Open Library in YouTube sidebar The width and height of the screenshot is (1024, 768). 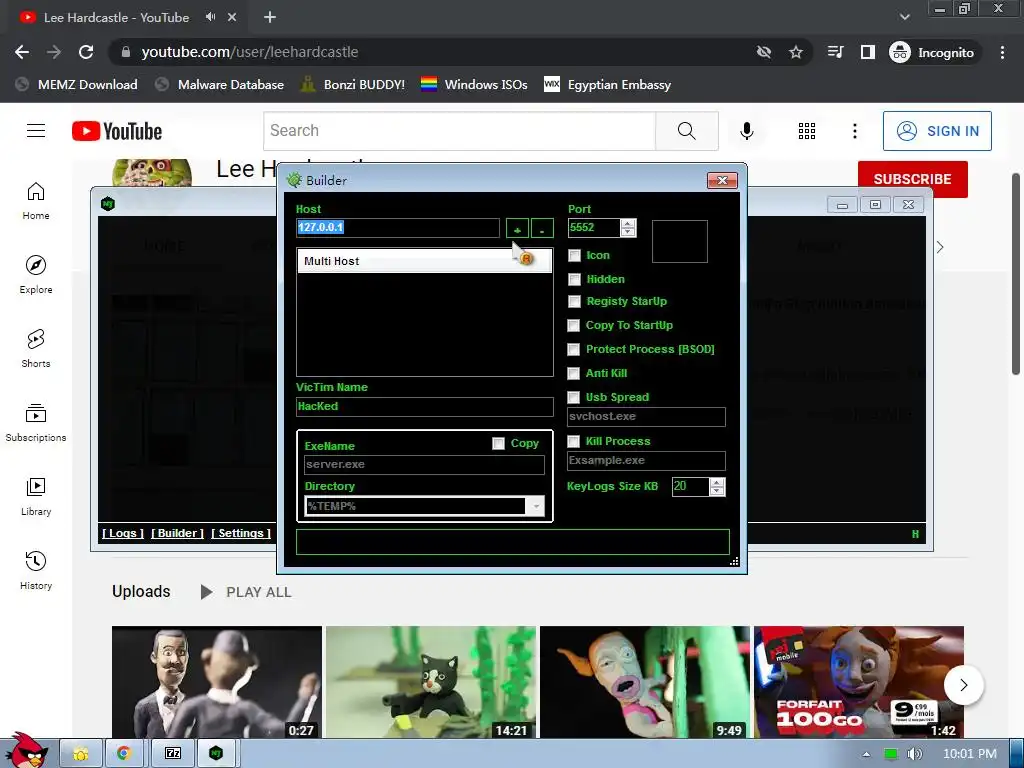point(36,497)
